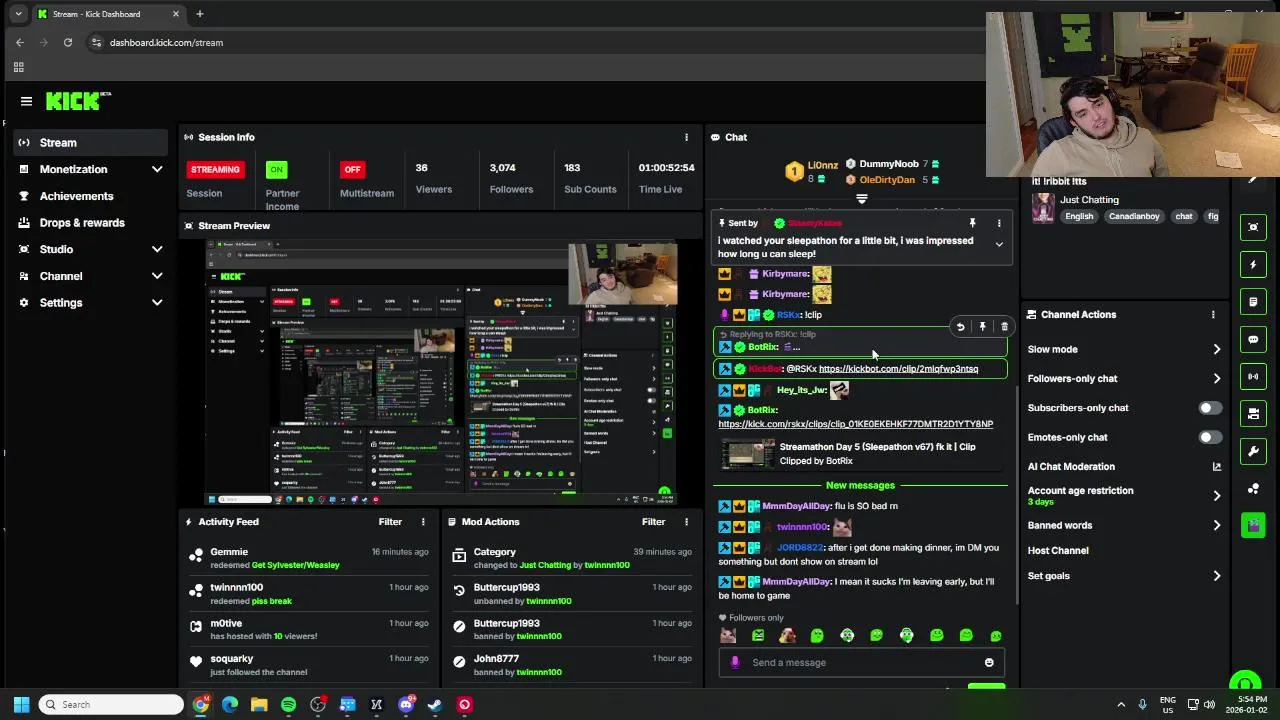Click the Streamathon Day 5 clip thumbnail
This screenshot has width=1280, height=720.
coord(749,454)
